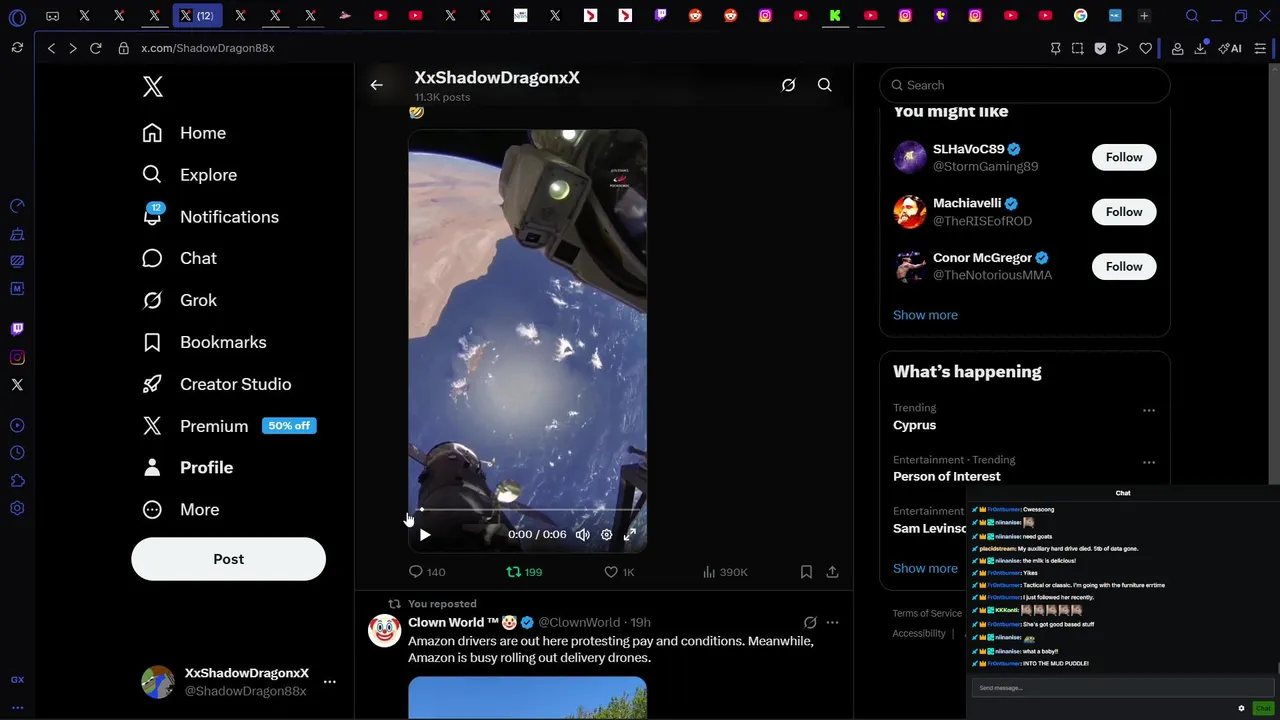The height and width of the screenshot is (720, 1280).
Task: Switch to the active X (12) browser tab
Action: pos(197,16)
